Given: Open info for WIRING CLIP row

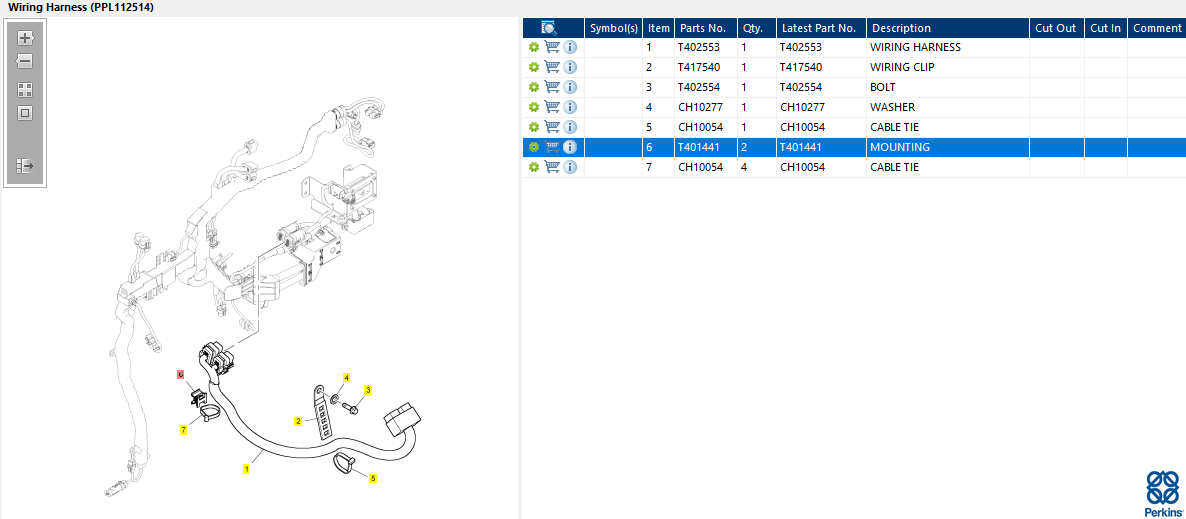Looking at the screenshot, I should point(570,67).
